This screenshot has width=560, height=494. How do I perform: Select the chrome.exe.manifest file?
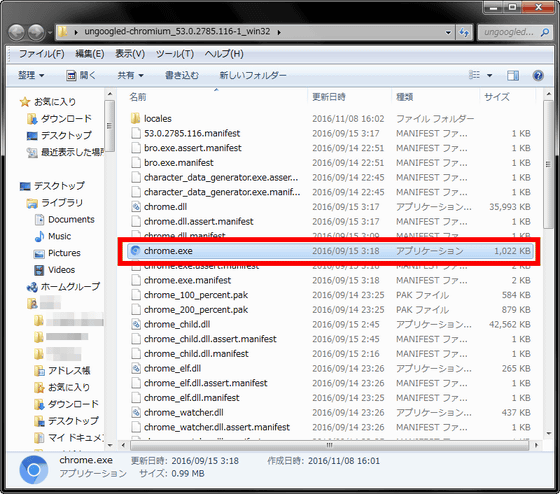(188, 280)
